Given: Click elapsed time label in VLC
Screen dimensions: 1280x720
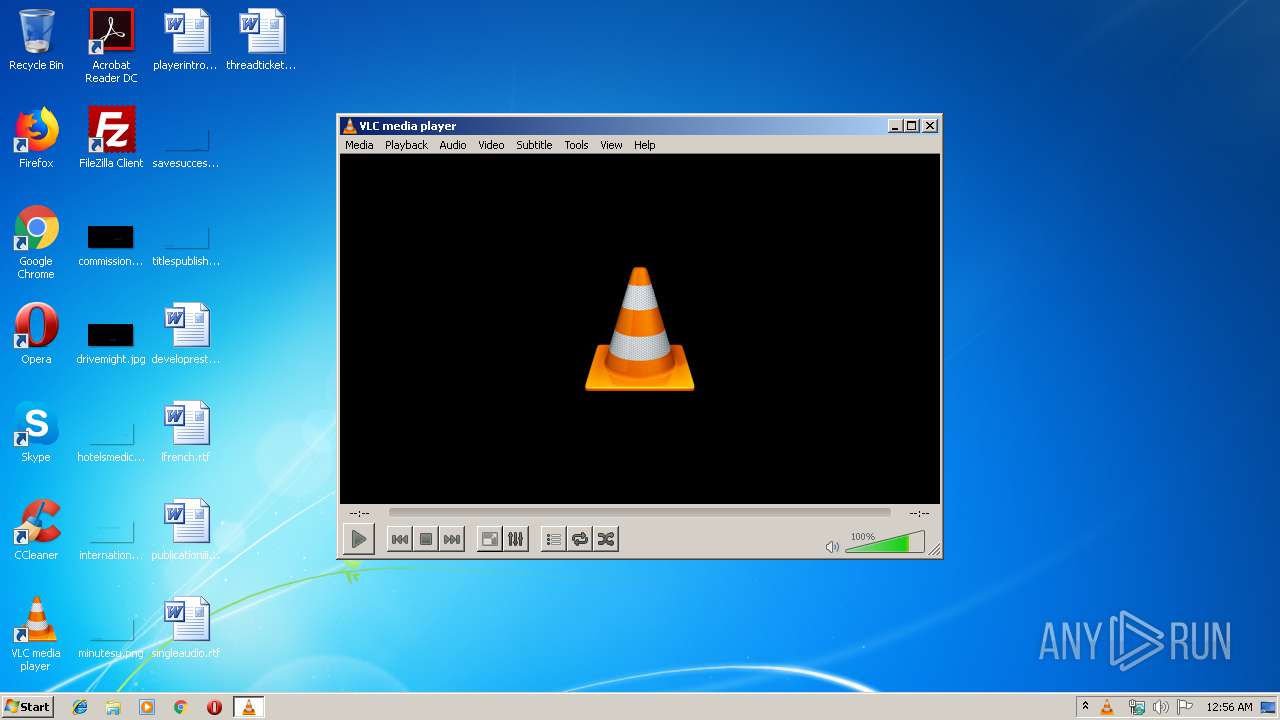Looking at the screenshot, I should pyautogui.click(x=359, y=513).
